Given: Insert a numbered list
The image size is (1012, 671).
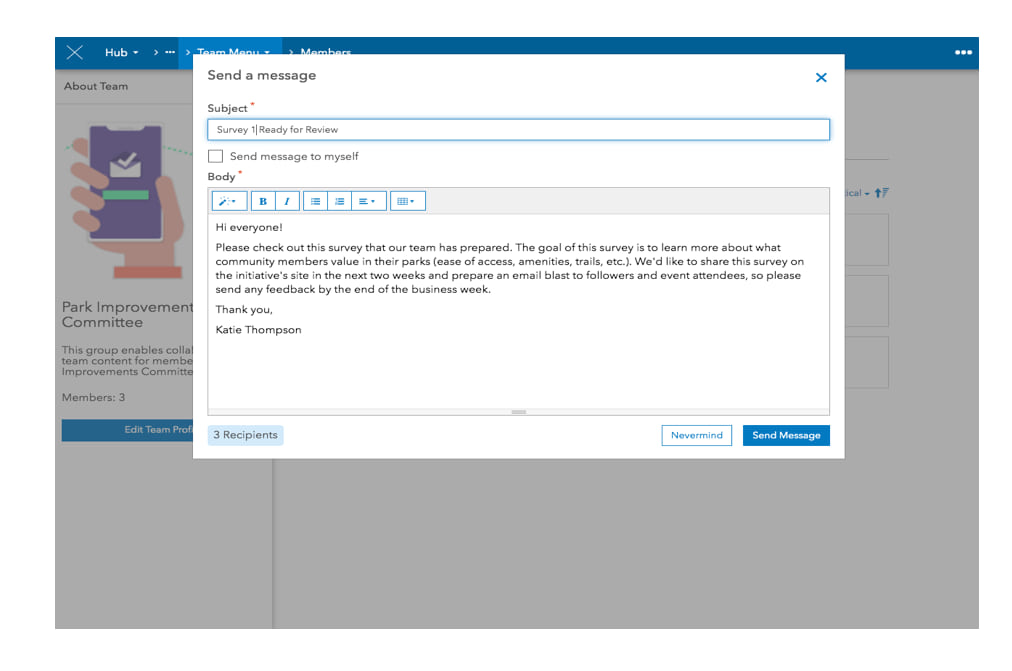Looking at the screenshot, I should pos(340,200).
